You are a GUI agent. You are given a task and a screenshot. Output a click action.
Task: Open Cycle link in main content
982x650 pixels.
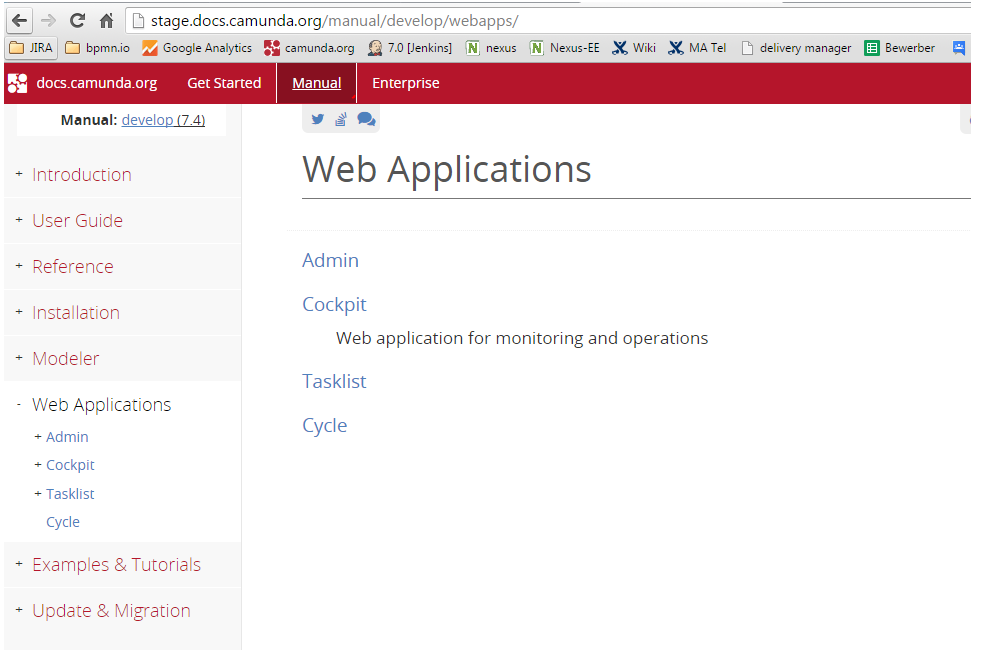pyautogui.click(x=324, y=425)
